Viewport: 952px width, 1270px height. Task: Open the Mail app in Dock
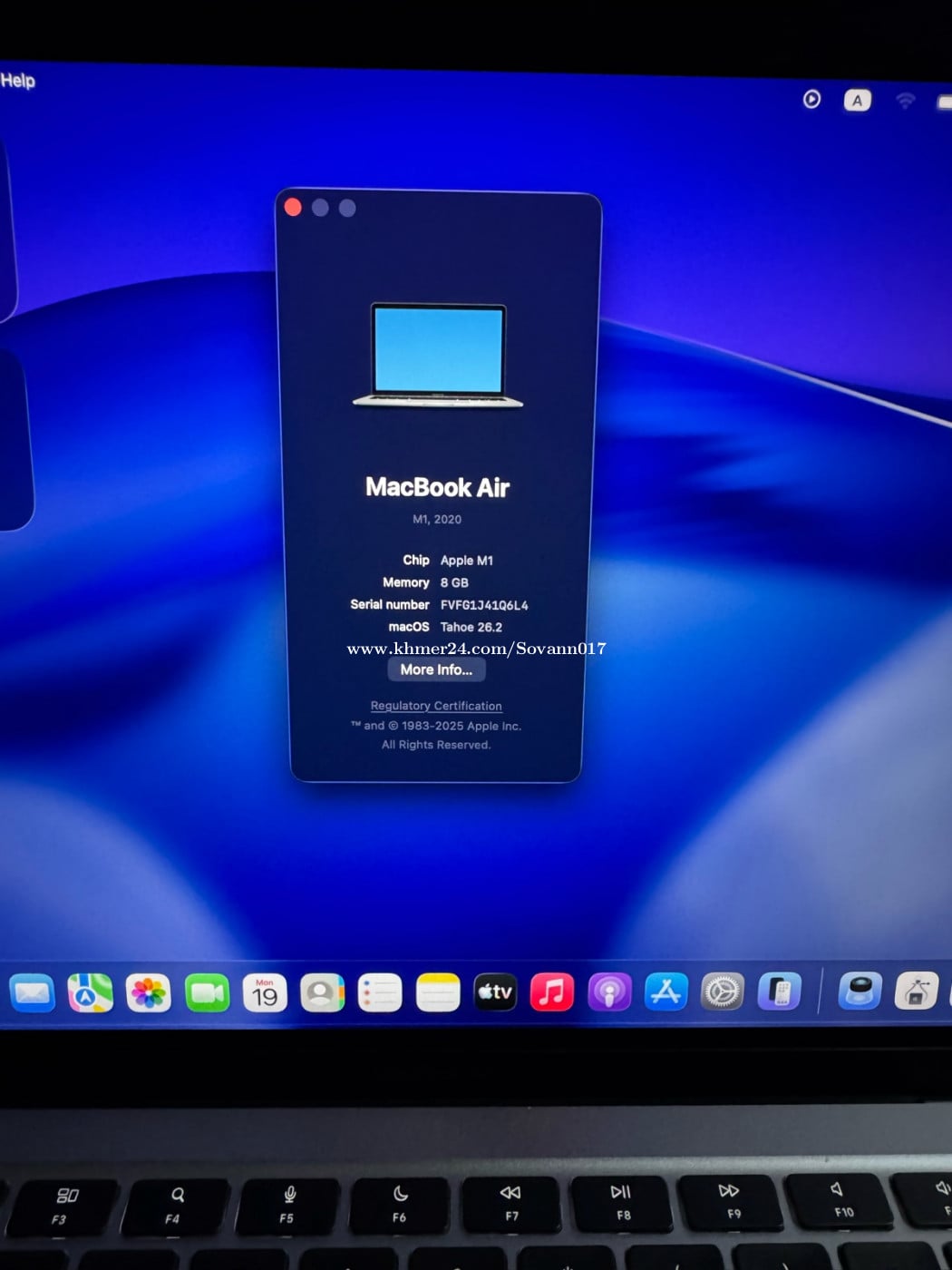tap(33, 993)
